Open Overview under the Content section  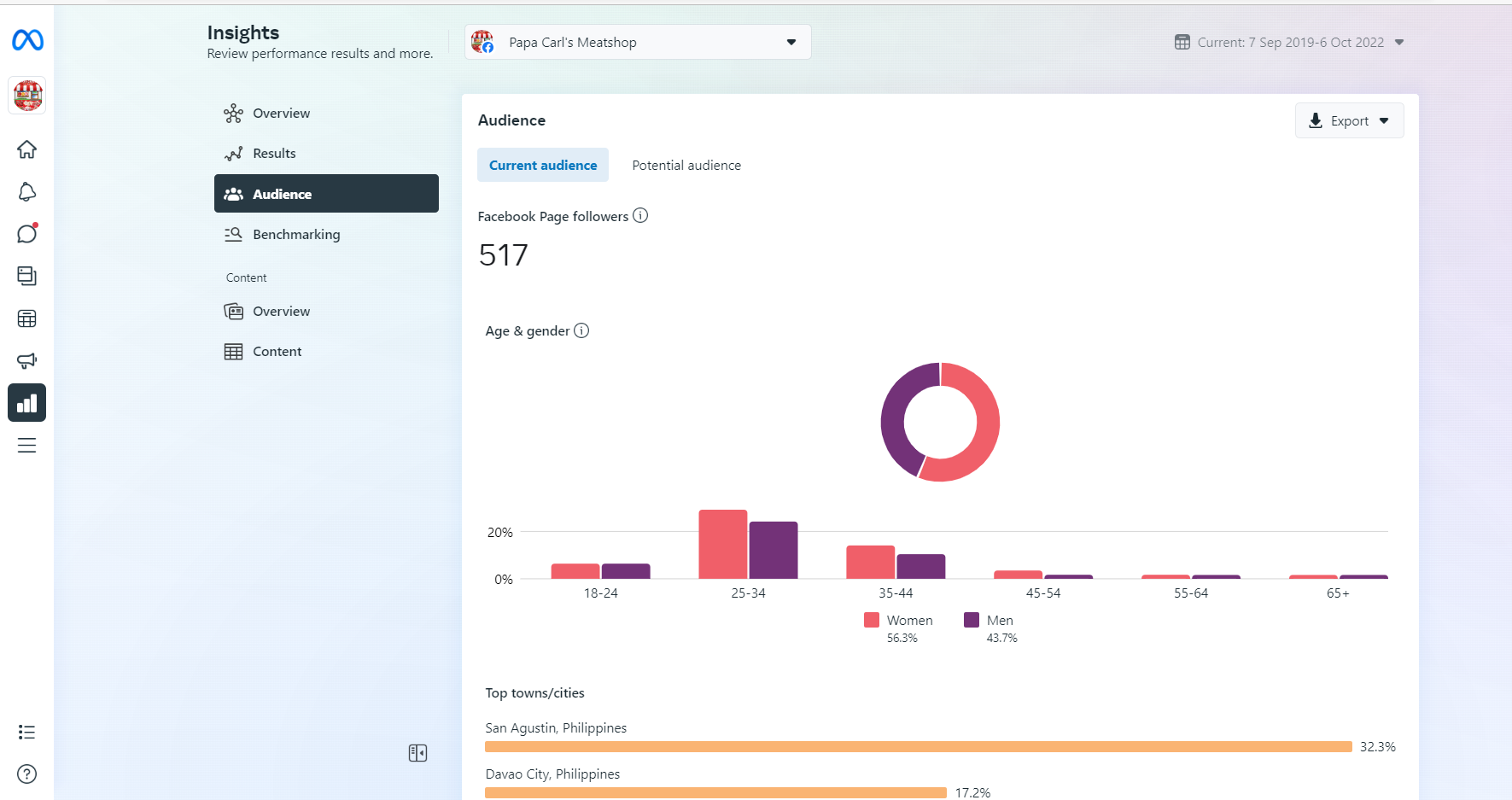coord(326,312)
